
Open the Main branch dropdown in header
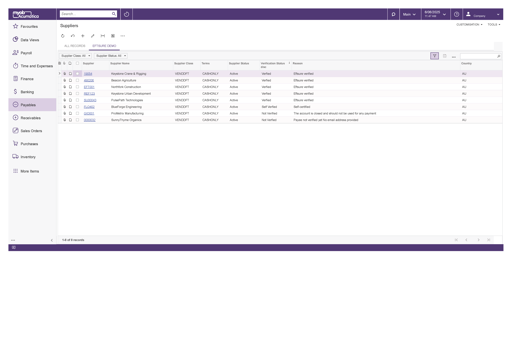click(x=409, y=14)
